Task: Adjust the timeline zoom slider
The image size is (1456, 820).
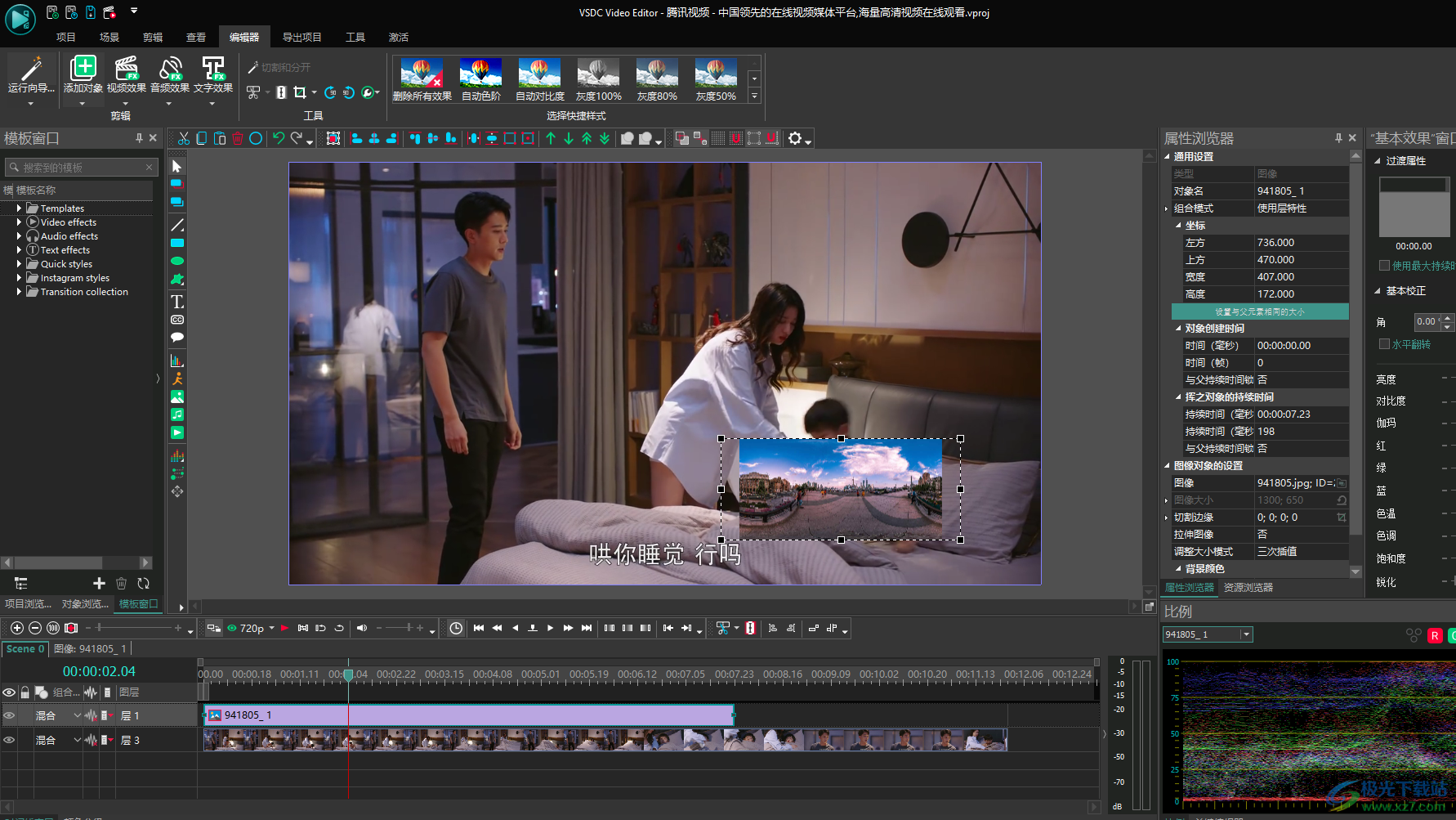Action: tap(133, 628)
